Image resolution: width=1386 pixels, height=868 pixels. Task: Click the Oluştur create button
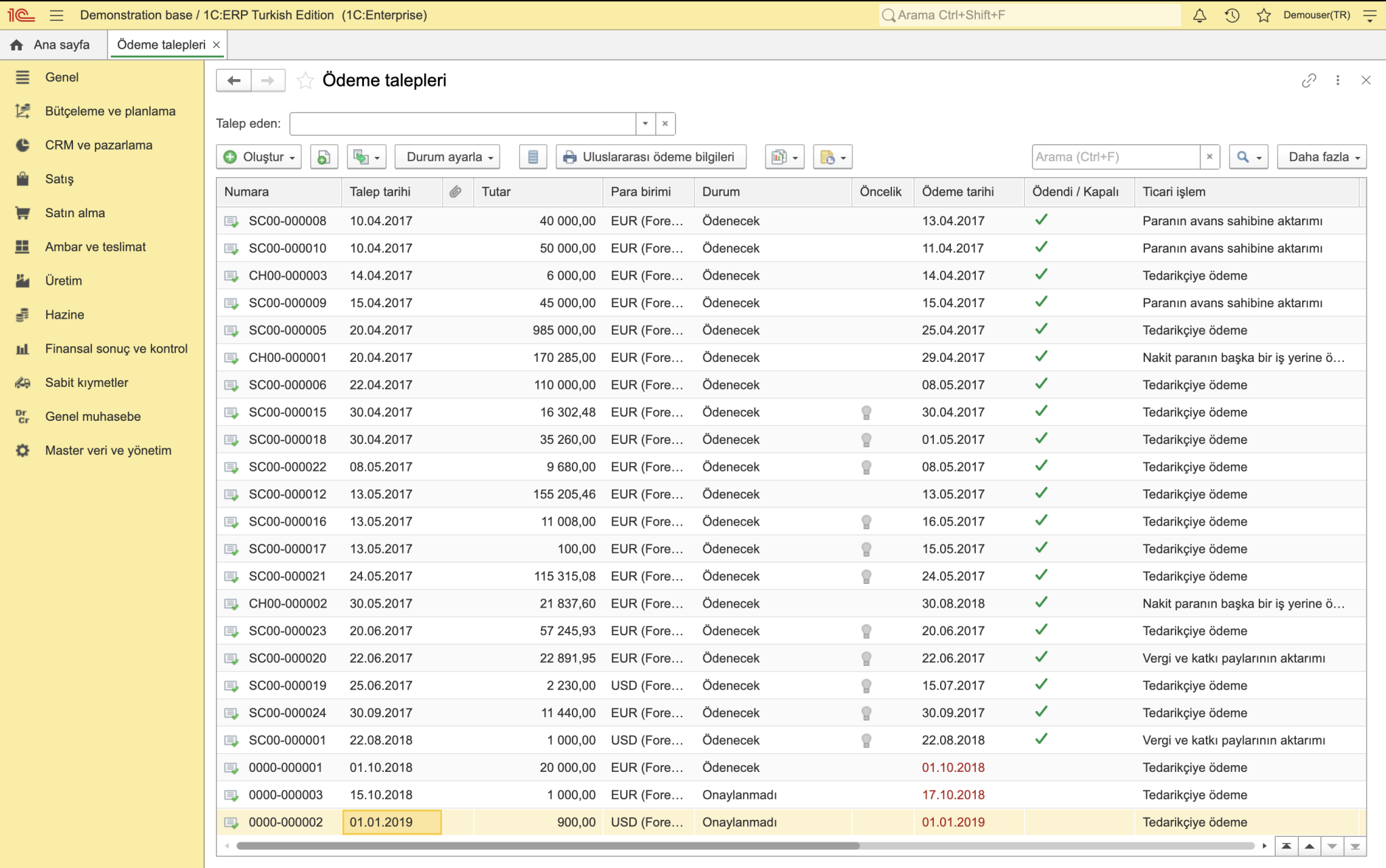[x=259, y=157]
